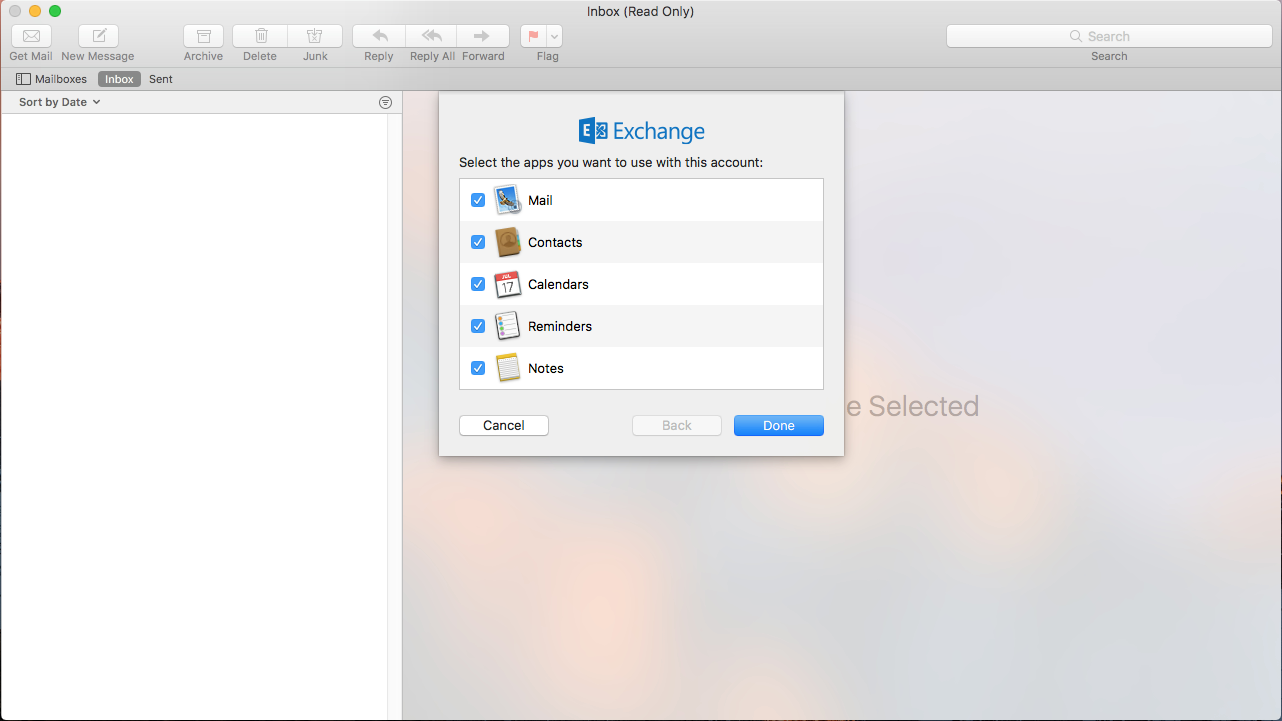Viewport: 1282px width, 721px height.
Task: Click the Reminders app icon in list
Action: (x=508, y=326)
